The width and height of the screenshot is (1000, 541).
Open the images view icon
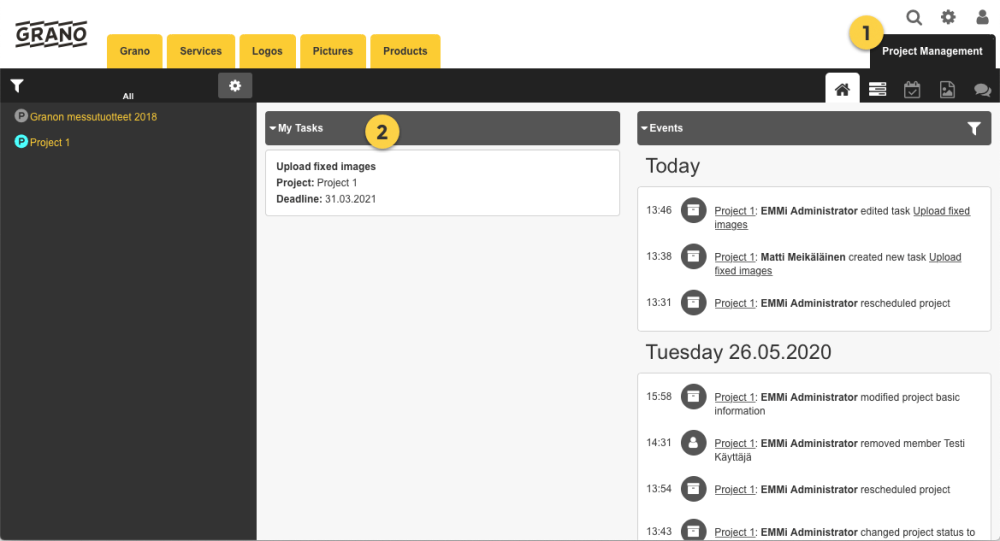tap(947, 90)
